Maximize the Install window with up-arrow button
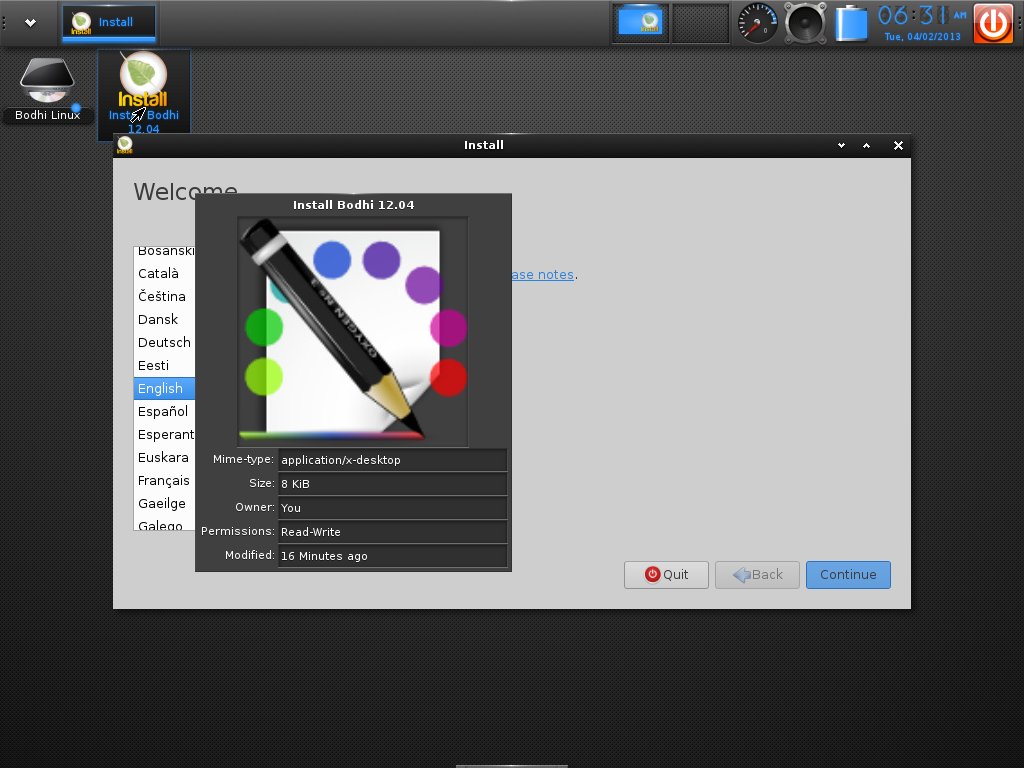Image resolution: width=1024 pixels, height=768 pixels. click(x=867, y=146)
